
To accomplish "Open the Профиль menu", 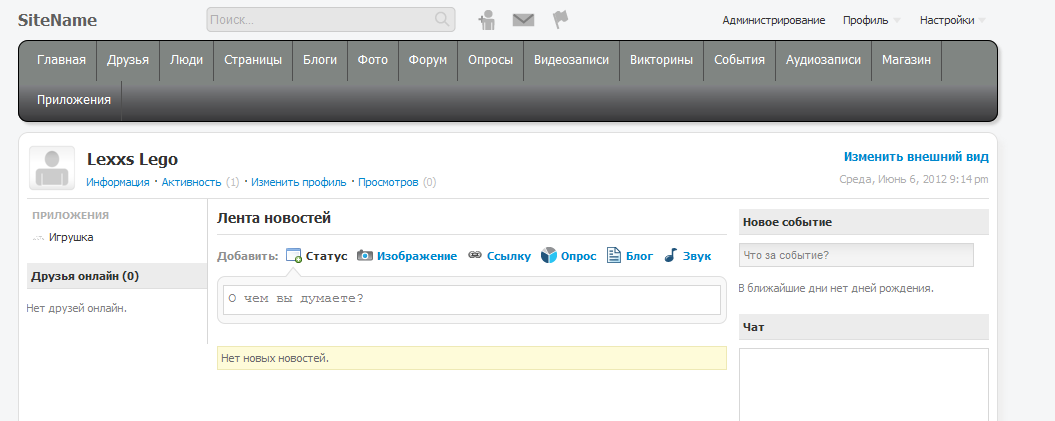I will [865, 20].
